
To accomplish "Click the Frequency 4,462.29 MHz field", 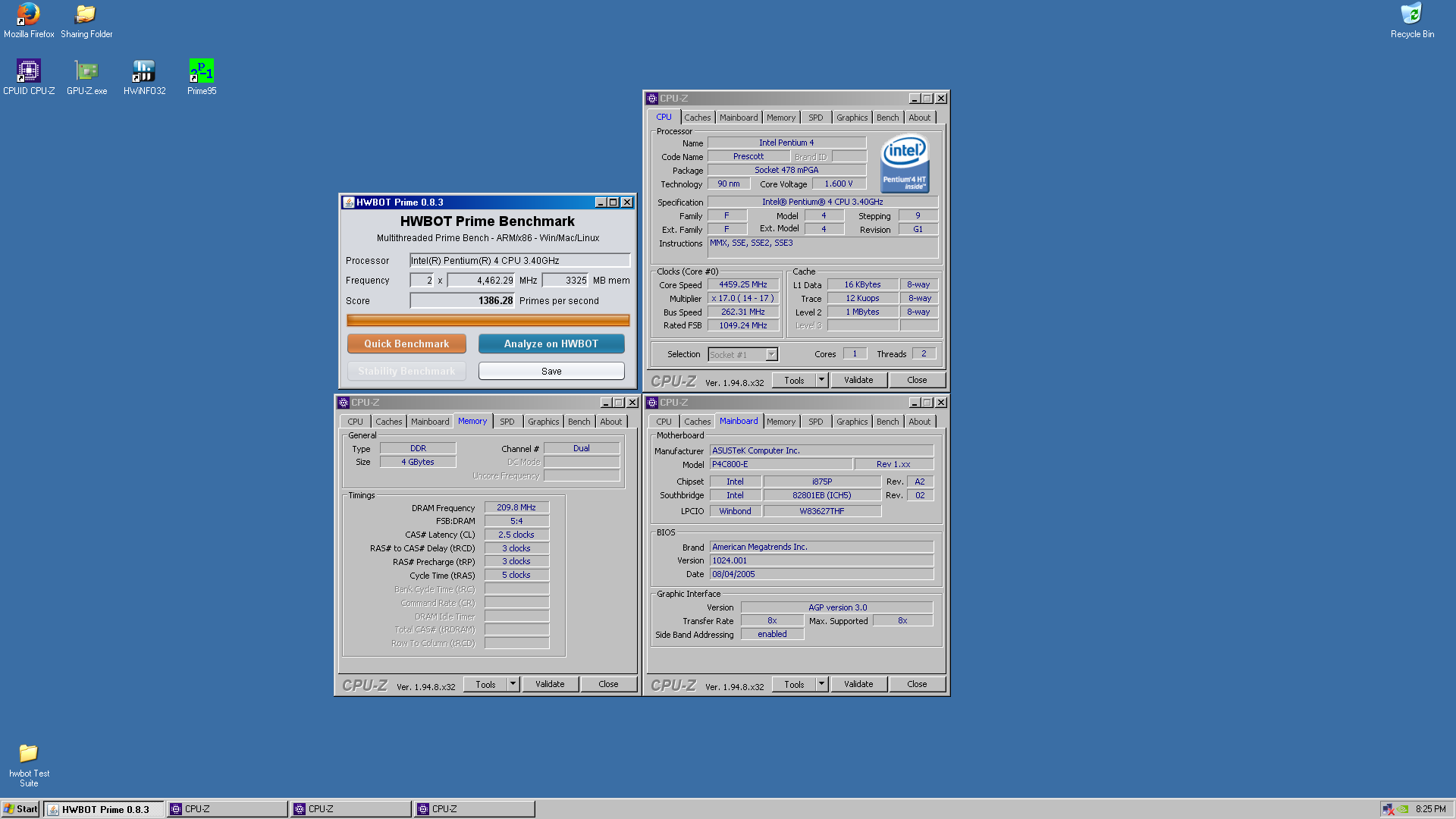I will click(x=481, y=280).
